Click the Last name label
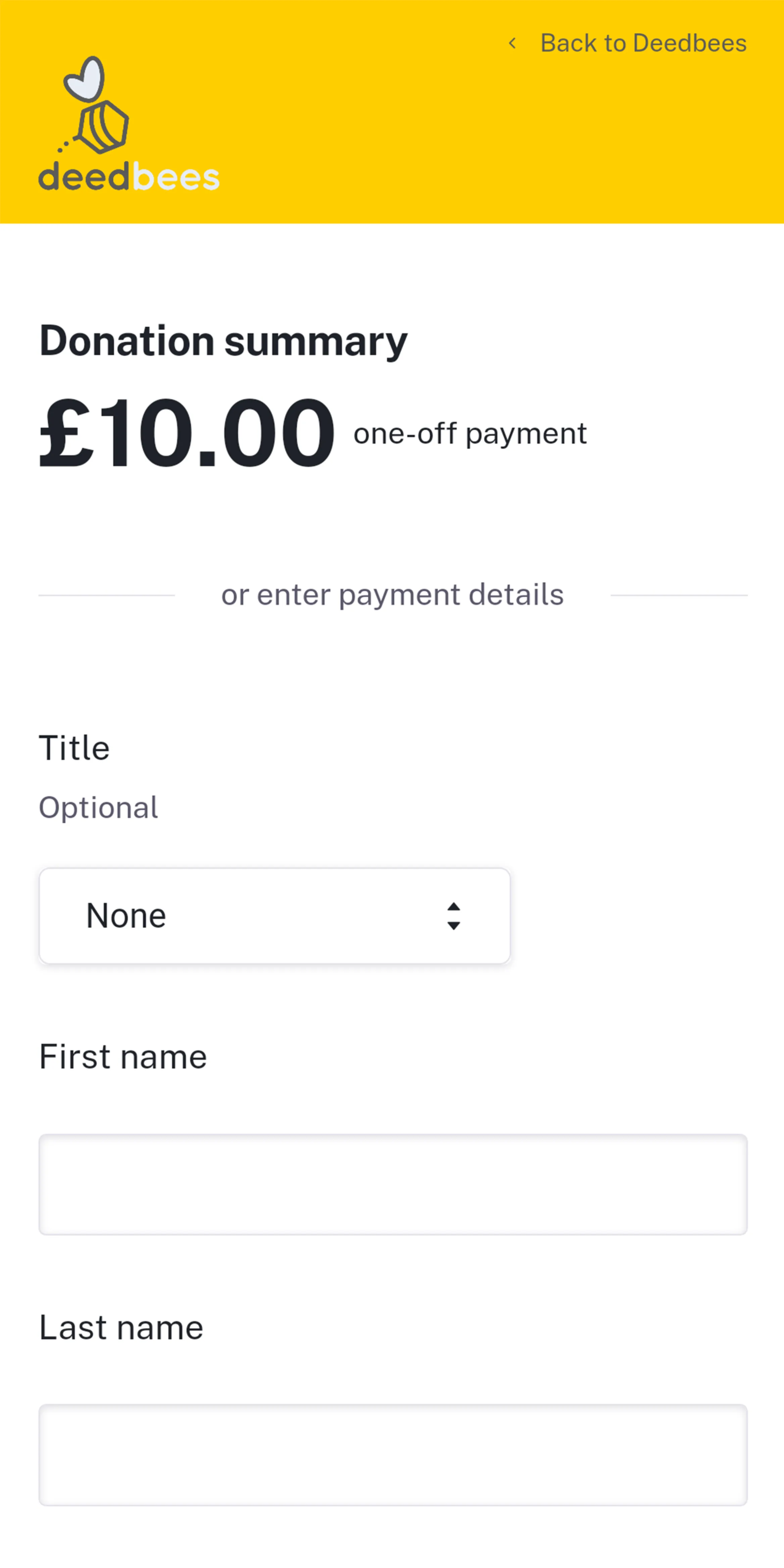 click(x=121, y=1328)
